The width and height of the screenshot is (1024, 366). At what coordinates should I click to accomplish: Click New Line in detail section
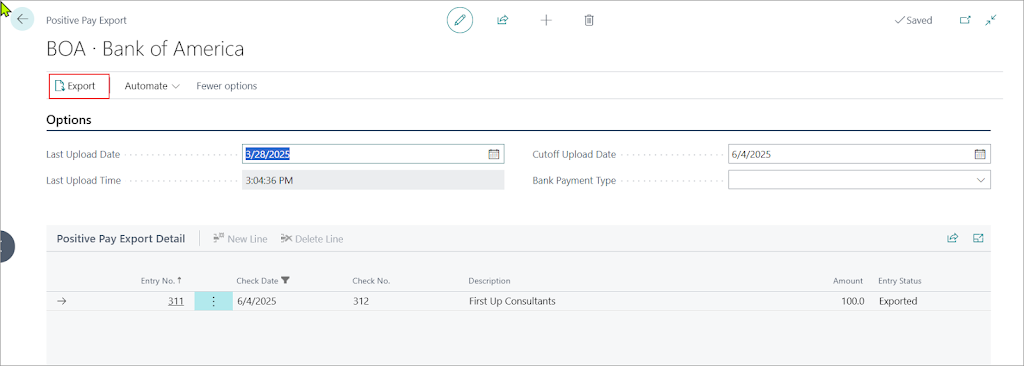(x=240, y=239)
